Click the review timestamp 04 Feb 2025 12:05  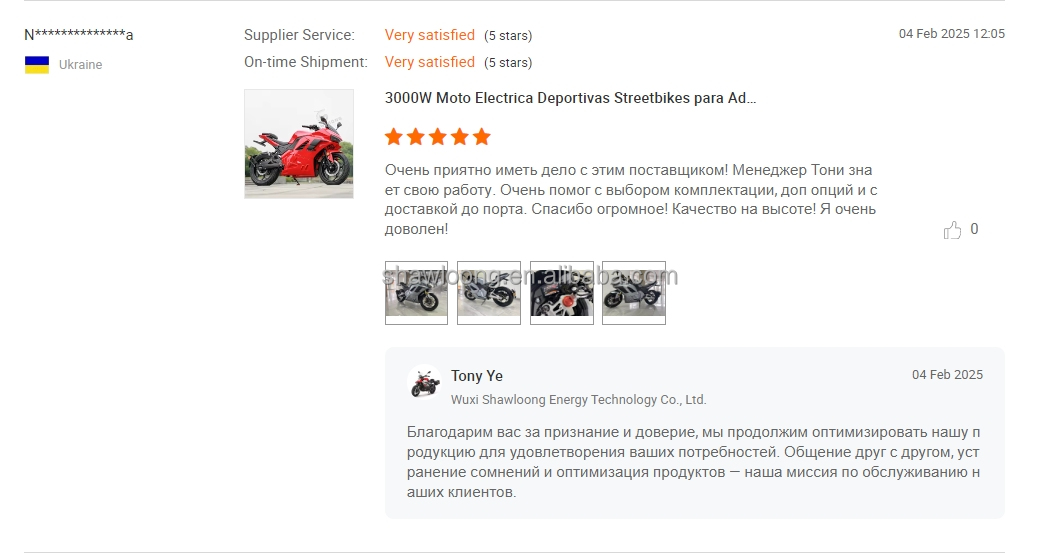(x=951, y=34)
